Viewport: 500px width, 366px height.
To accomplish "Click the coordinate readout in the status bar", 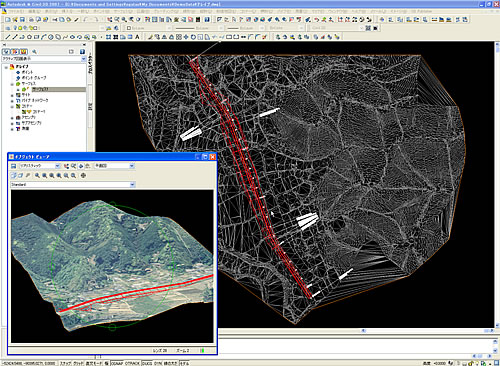I will point(29,363).
